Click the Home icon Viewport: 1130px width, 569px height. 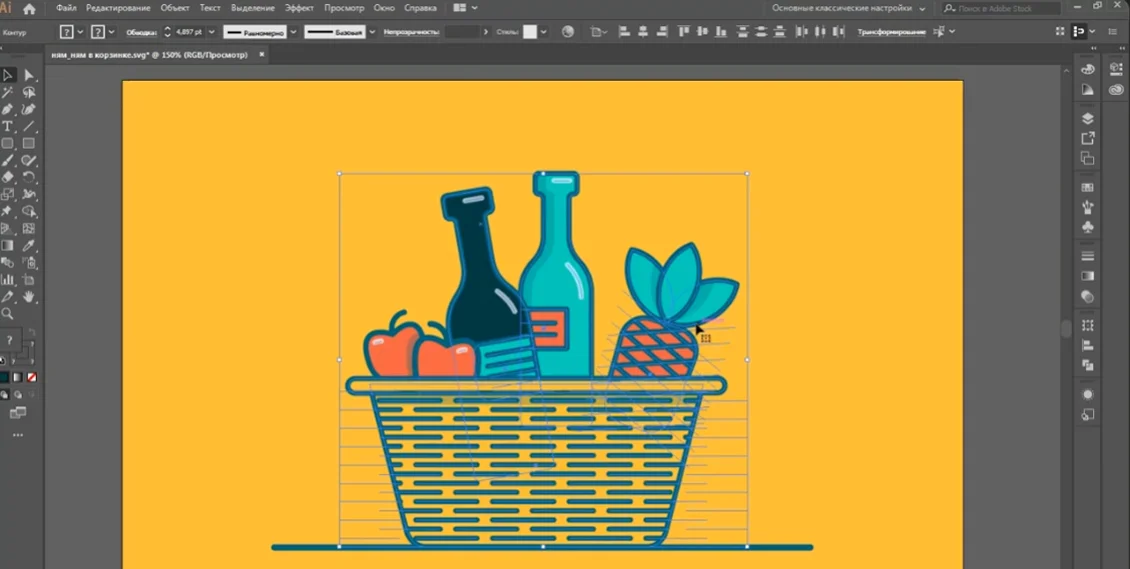[x=30, y=9]
